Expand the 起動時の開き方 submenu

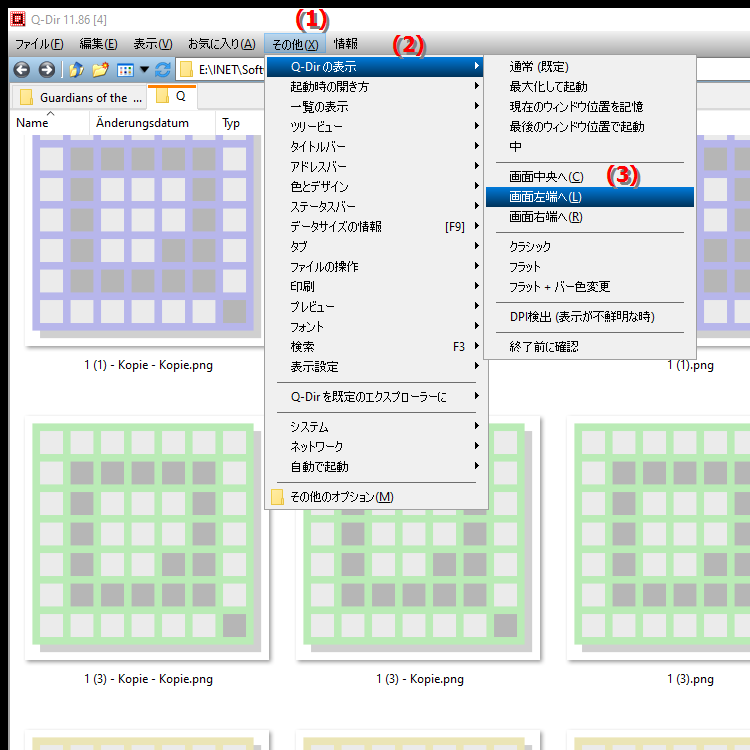click(375, 87)
